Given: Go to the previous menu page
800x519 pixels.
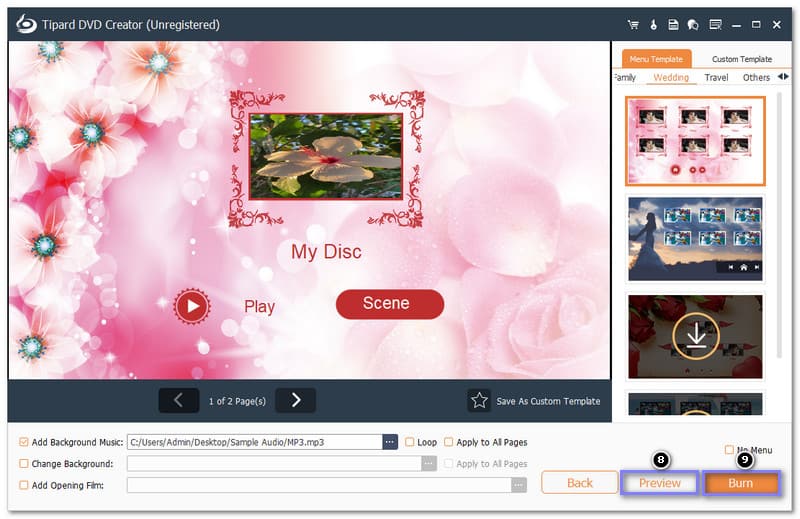Looking at the screenshot, I should tap(179, 400).
